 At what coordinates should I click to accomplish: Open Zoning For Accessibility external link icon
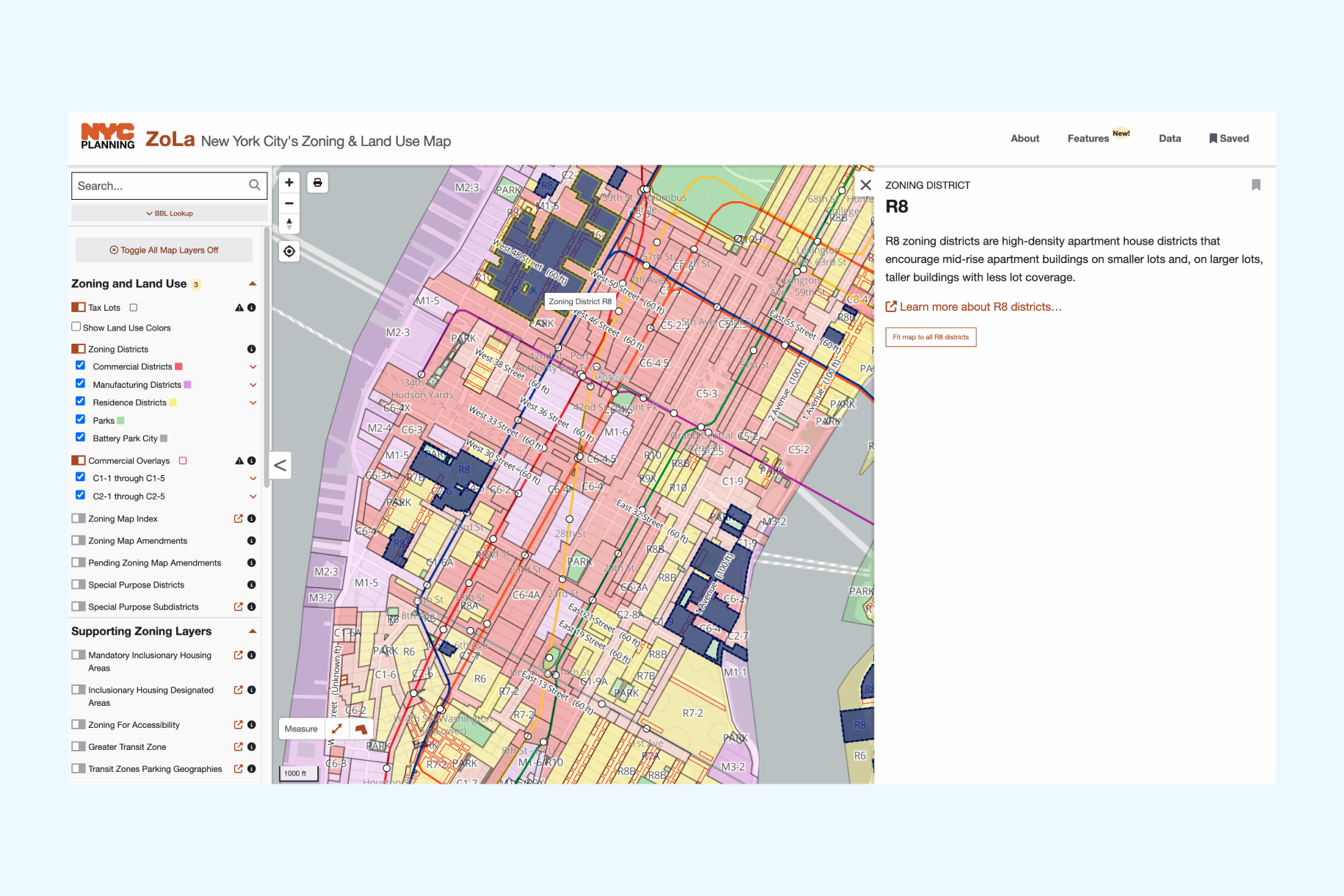(239, 725)
